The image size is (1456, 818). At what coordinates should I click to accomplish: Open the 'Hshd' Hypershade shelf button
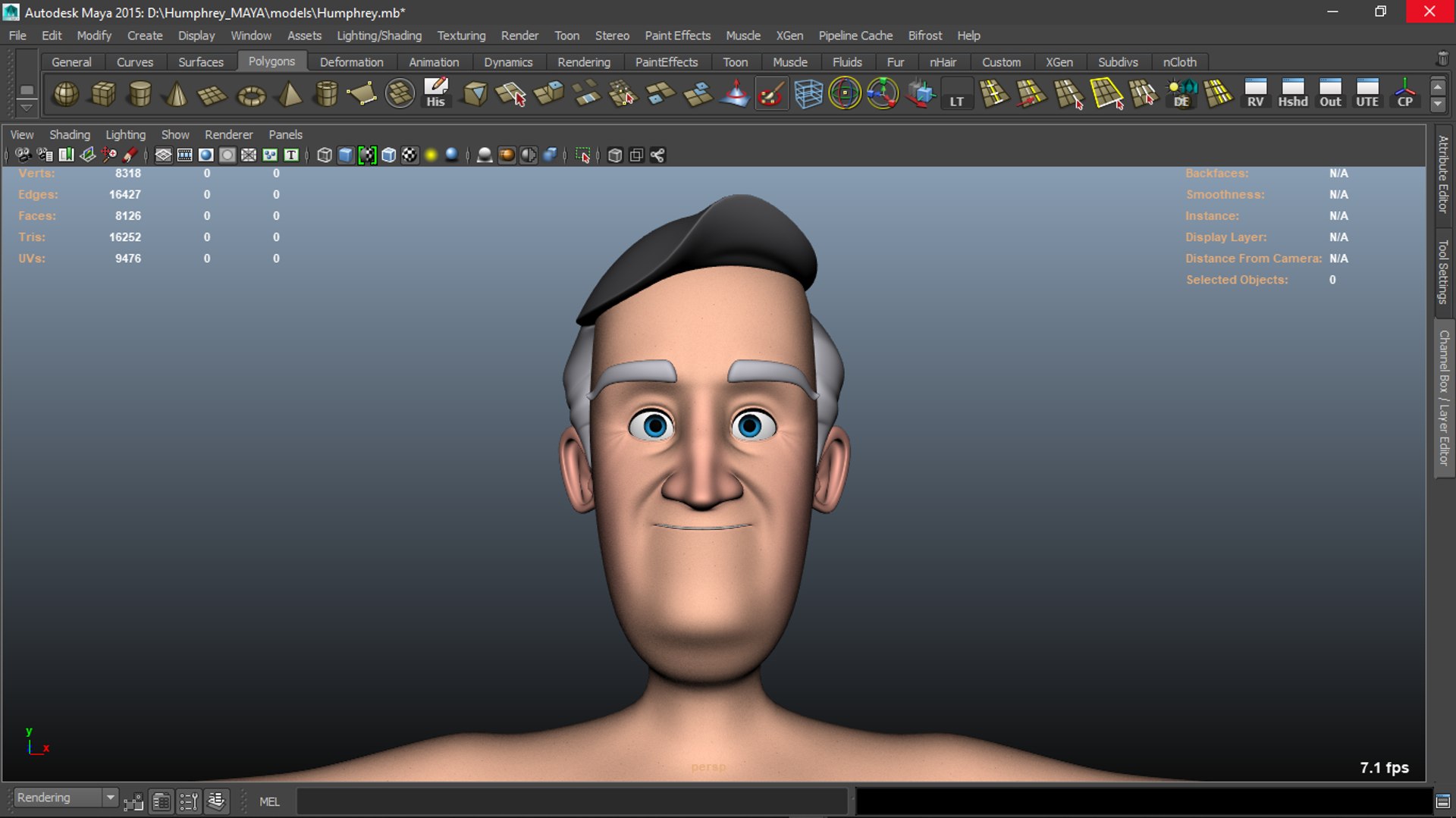(1293, 94)
